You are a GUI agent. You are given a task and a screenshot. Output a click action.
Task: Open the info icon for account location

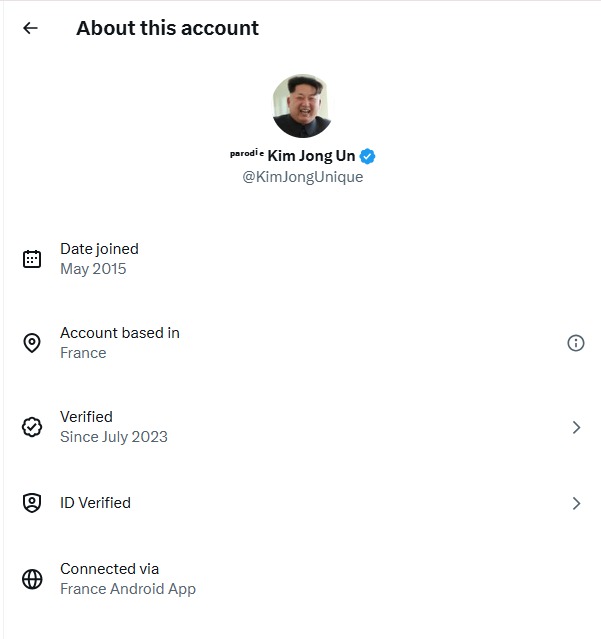(575, 343)
